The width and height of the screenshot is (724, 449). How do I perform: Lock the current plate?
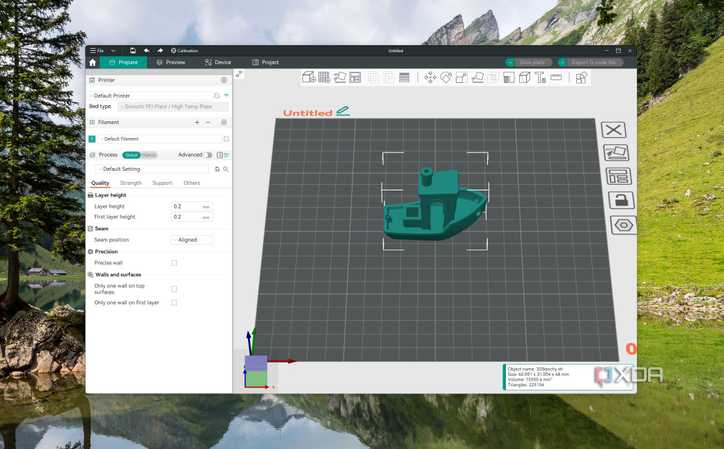[x=621, y=200]
